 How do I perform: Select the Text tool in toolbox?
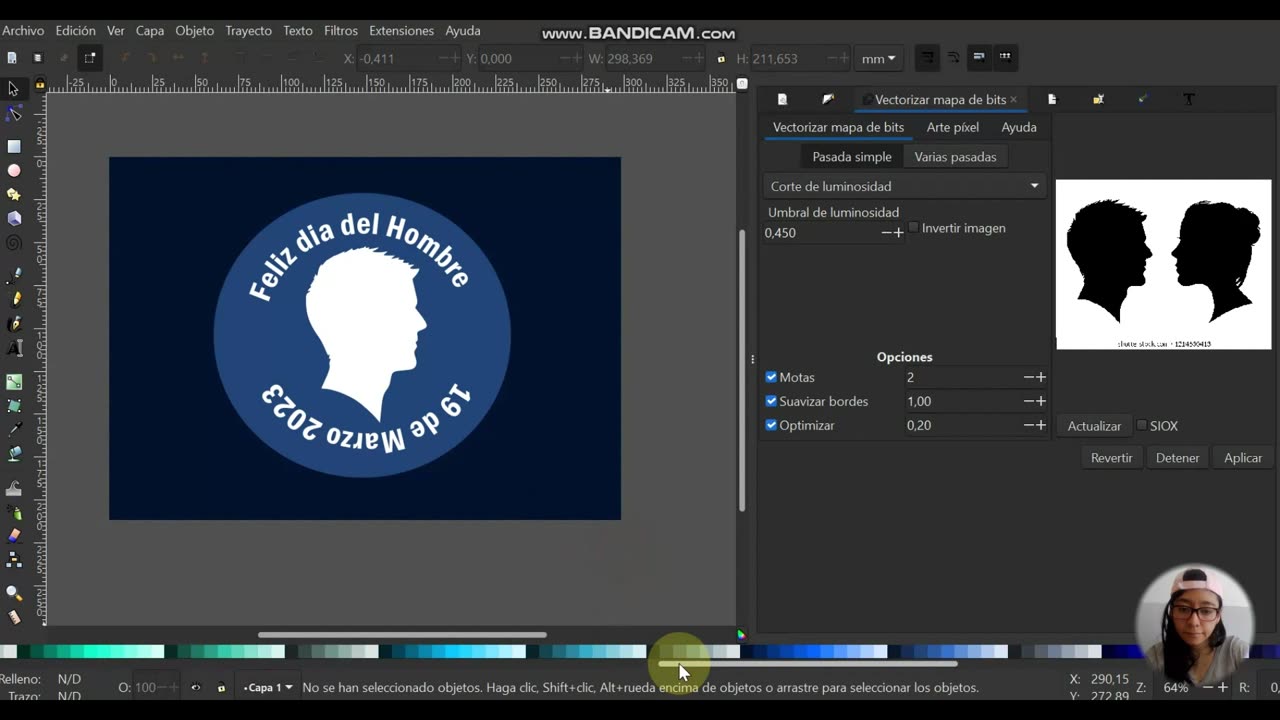(14, 348)
